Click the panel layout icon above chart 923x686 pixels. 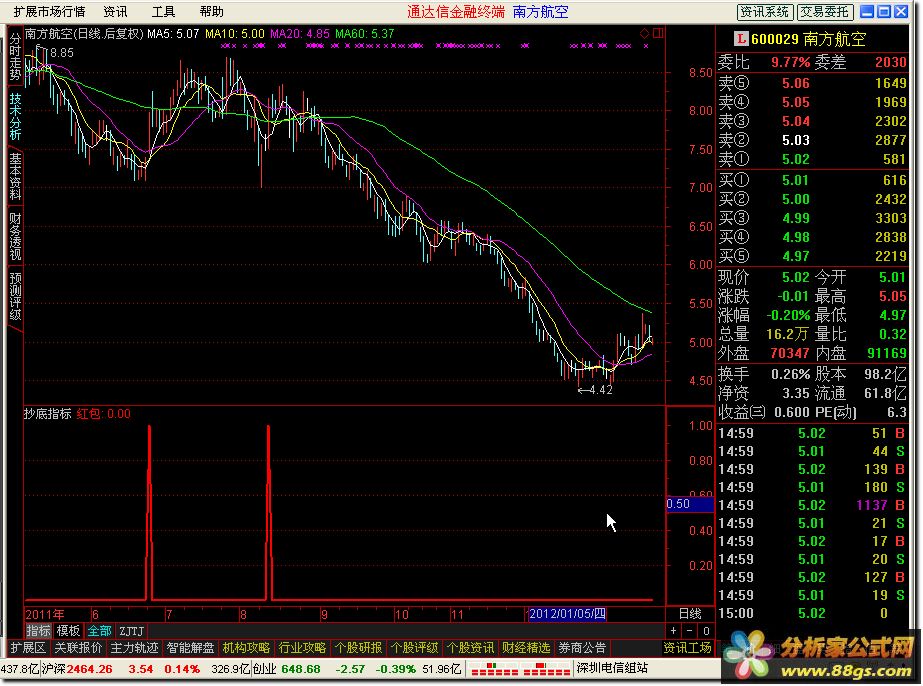point(658,34)
